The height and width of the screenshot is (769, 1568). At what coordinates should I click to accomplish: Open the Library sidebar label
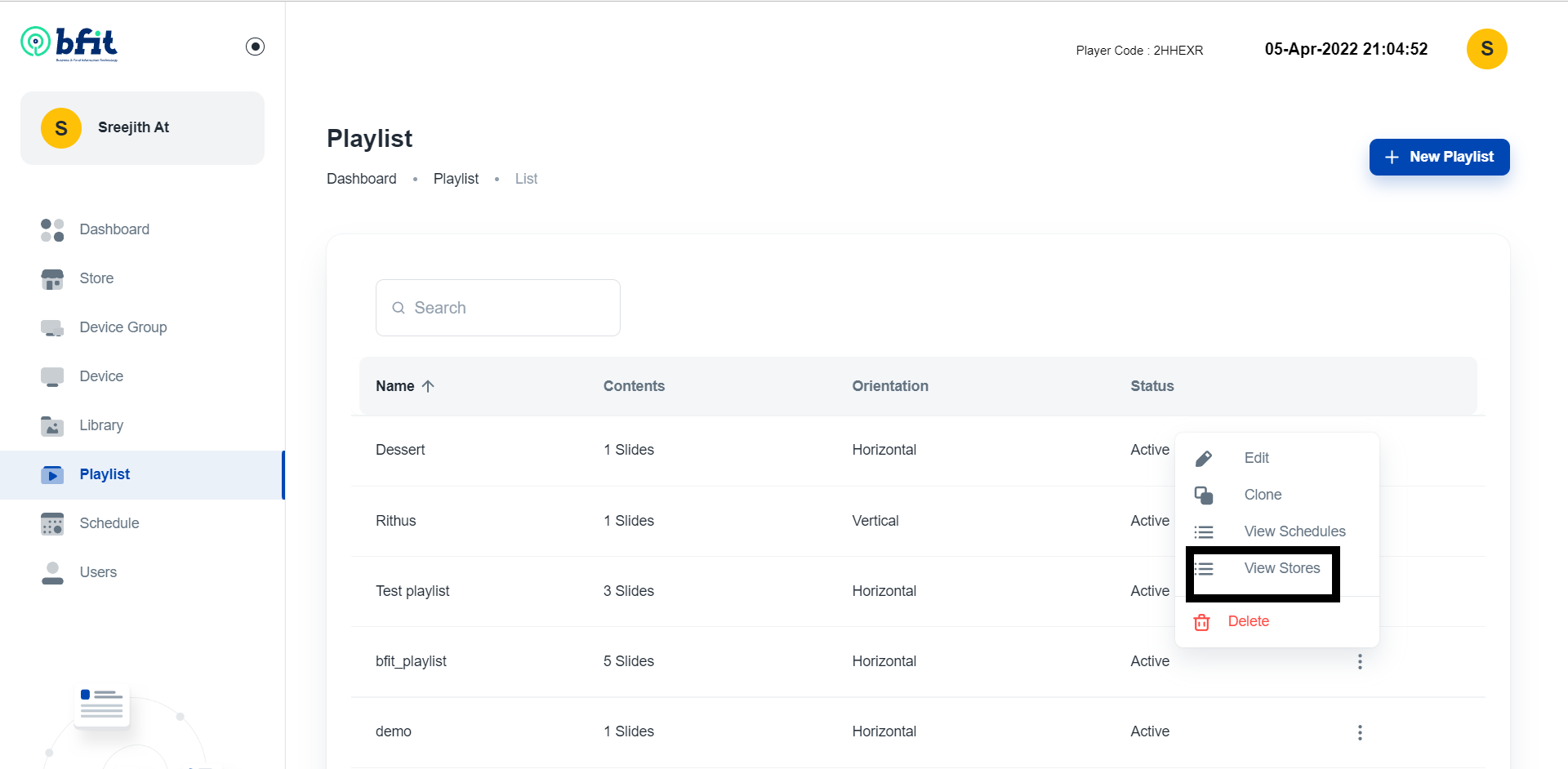pos(101,425)
